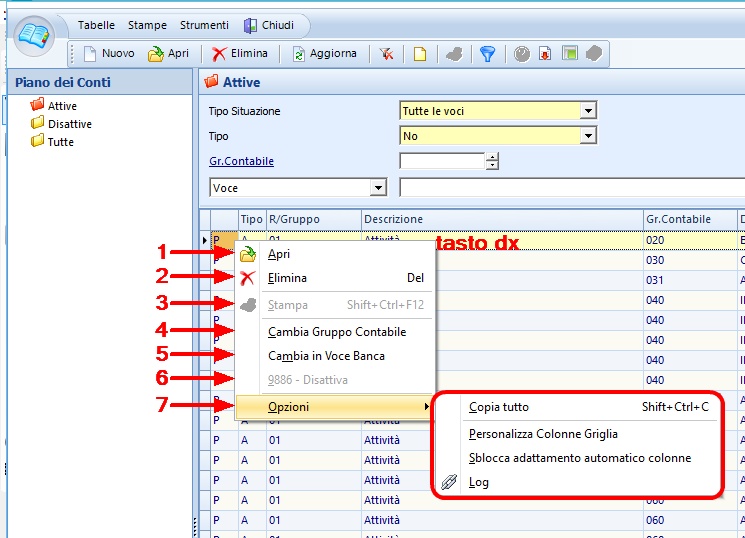The image size is (745, 538).
Task: Open the Gr.Contabile link
Action: [241, 161]
